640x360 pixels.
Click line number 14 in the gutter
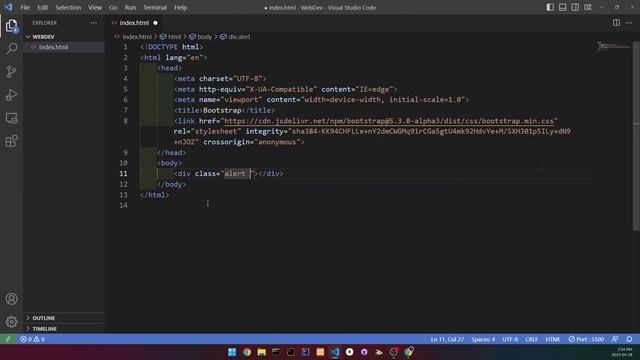124,205
